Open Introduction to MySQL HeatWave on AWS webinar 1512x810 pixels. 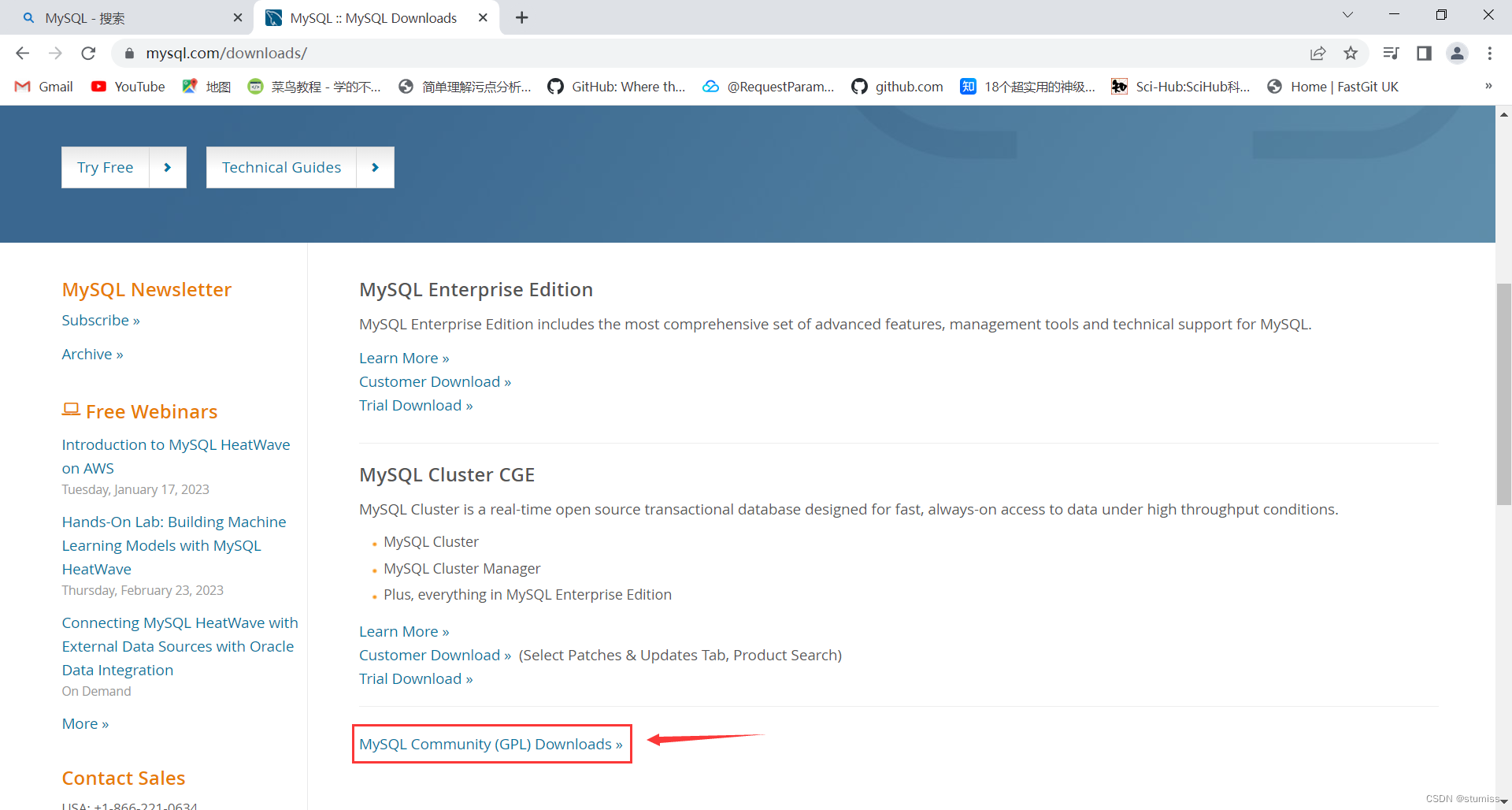click(x=176, y=456)
